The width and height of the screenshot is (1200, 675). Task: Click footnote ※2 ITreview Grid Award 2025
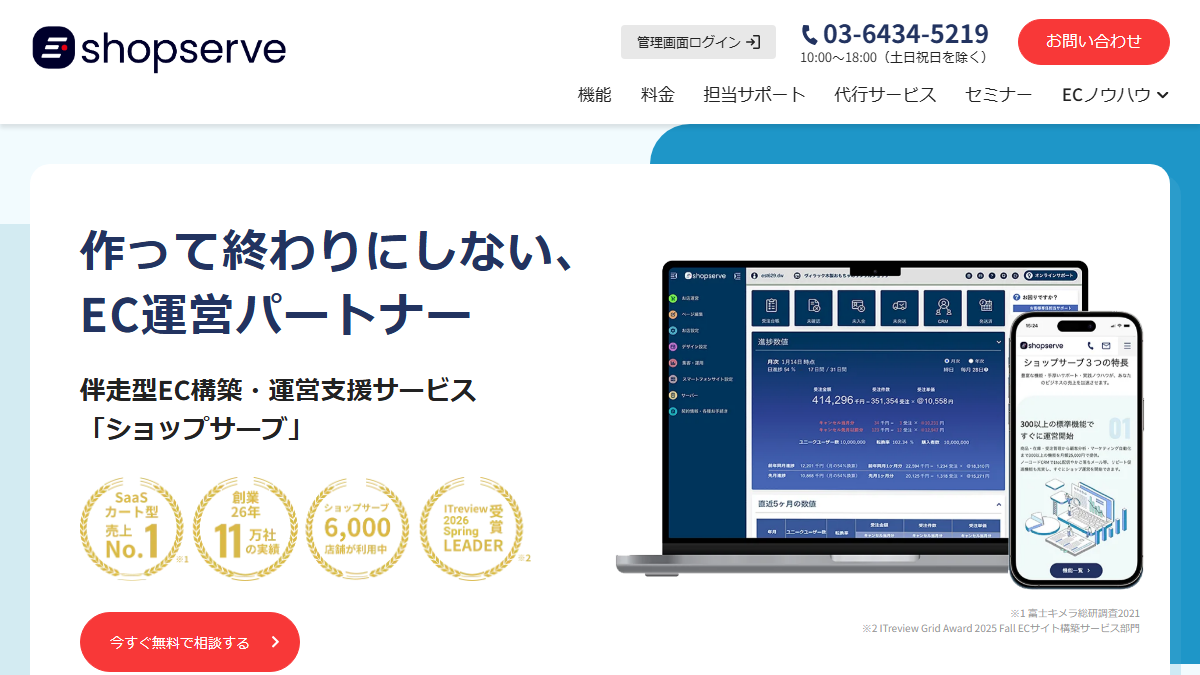(x=1001, y=629)
